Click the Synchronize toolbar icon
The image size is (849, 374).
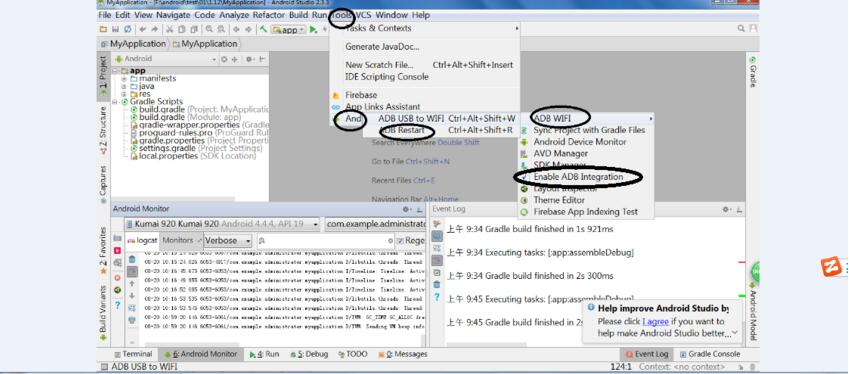click(x=128, y=29)
